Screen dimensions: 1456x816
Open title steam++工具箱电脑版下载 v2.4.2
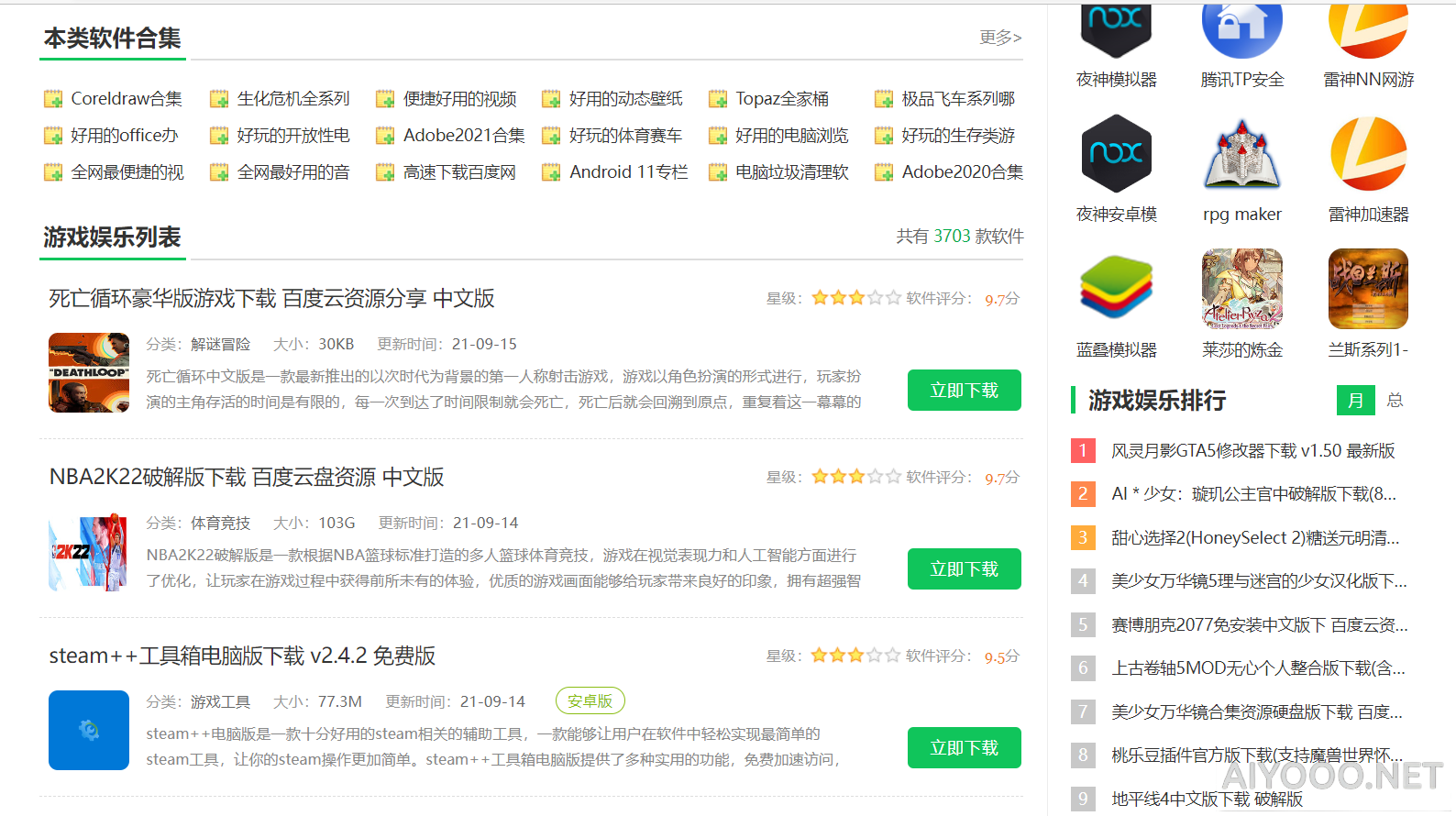[242, 656]
